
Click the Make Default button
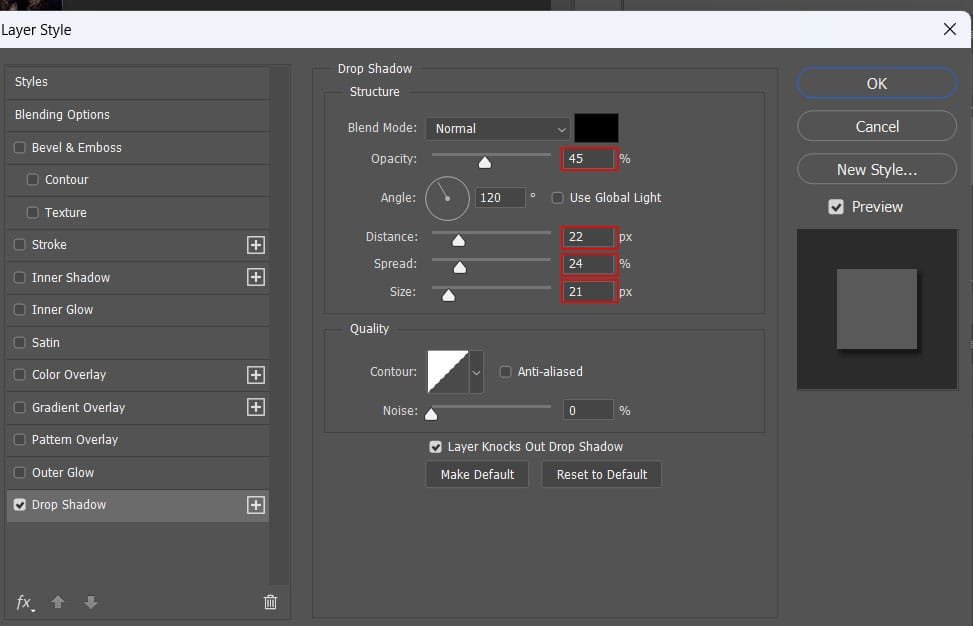pyautogui.click(x=477, y=475)
